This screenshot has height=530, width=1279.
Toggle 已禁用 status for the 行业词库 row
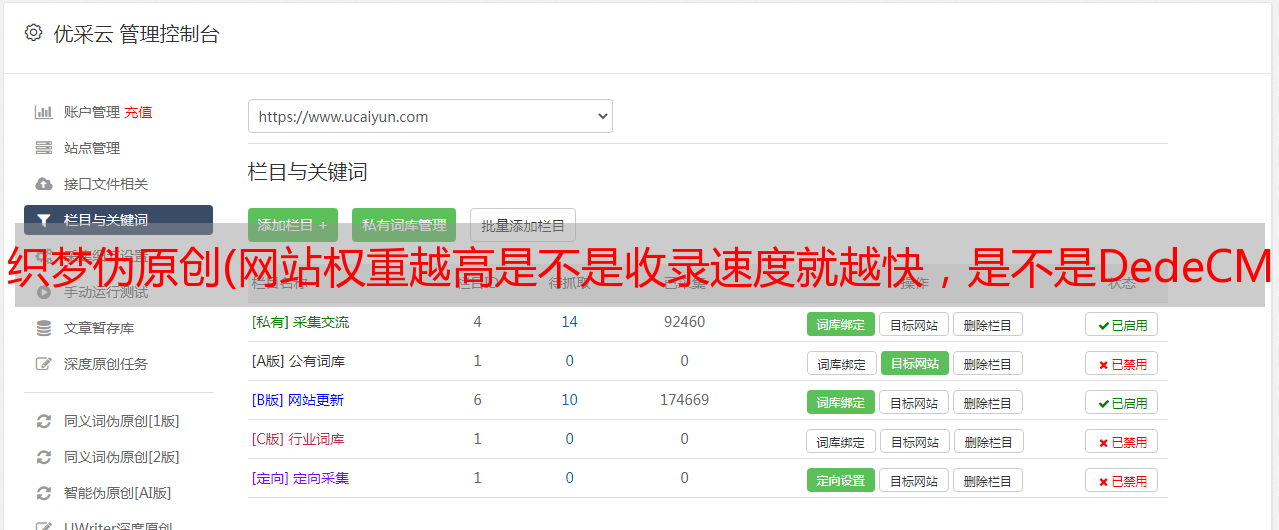1122,441
